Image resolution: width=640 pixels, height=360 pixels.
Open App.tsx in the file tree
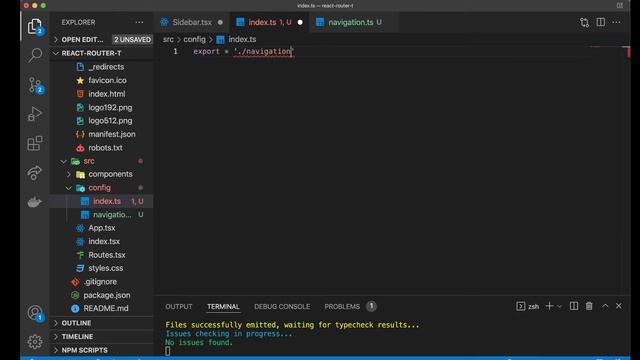pos(102,228)
